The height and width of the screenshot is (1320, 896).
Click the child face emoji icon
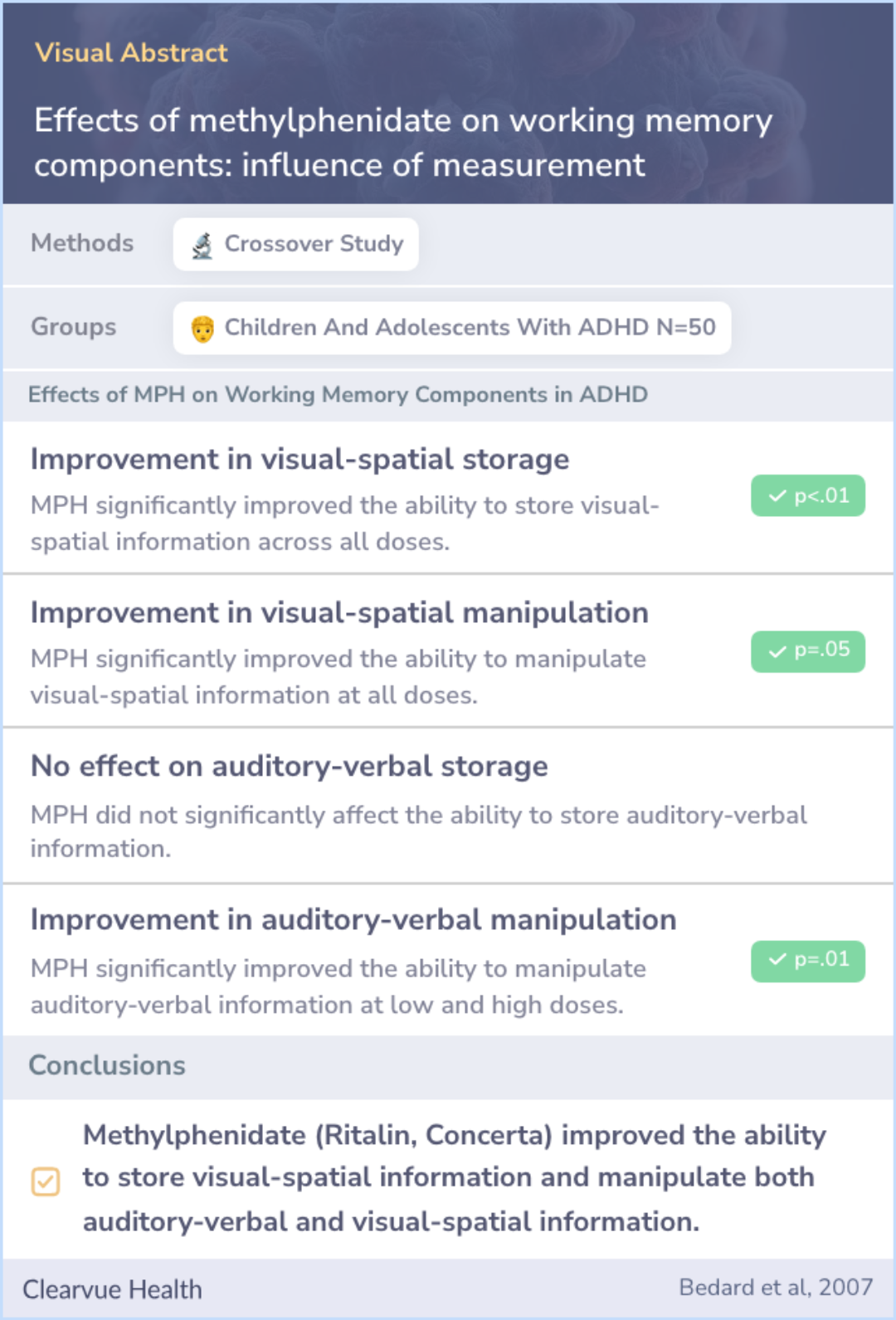pos(202,329)
